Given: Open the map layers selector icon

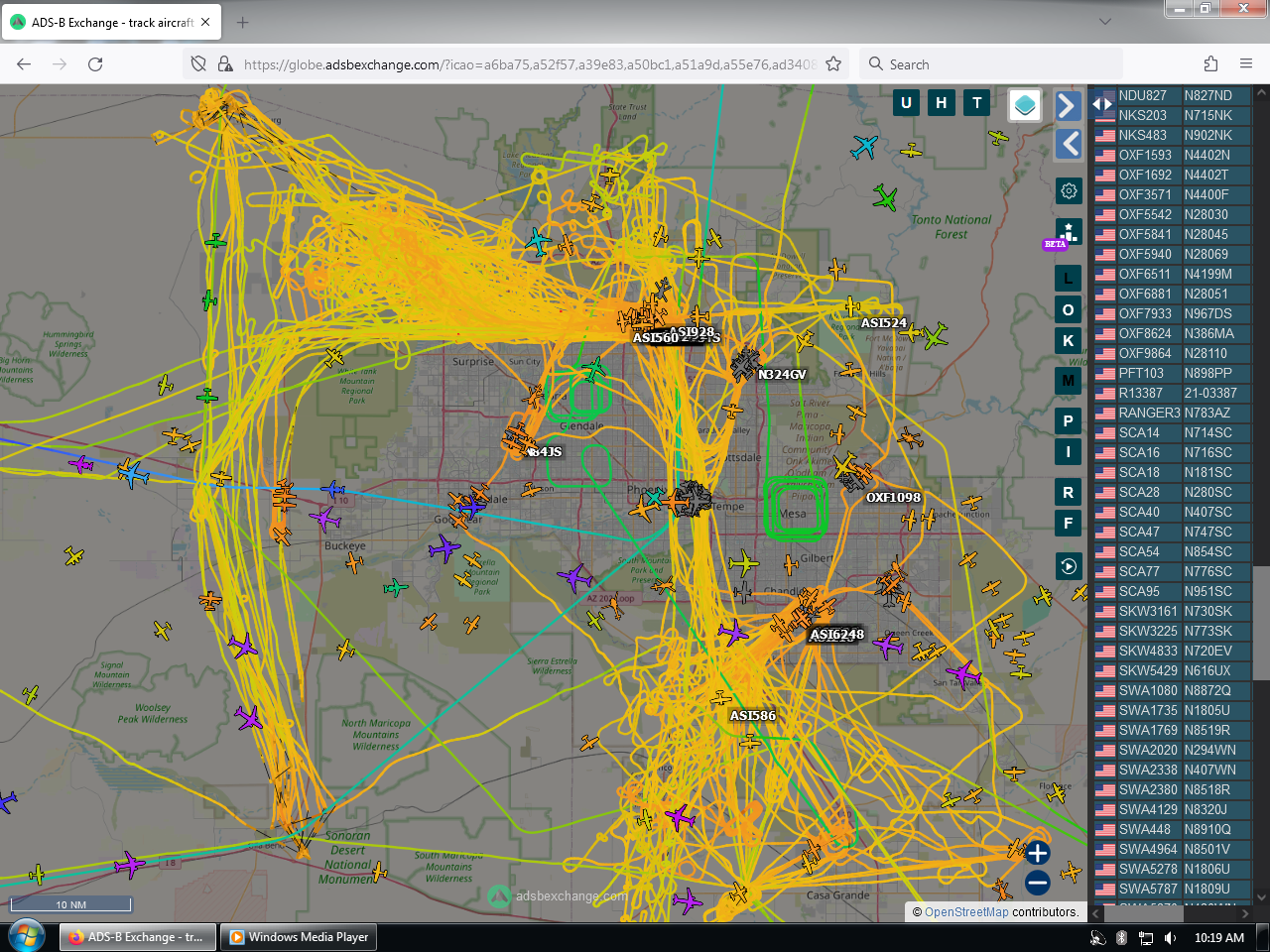Looking at the screenshot, I should click(x=1025, y=104).
